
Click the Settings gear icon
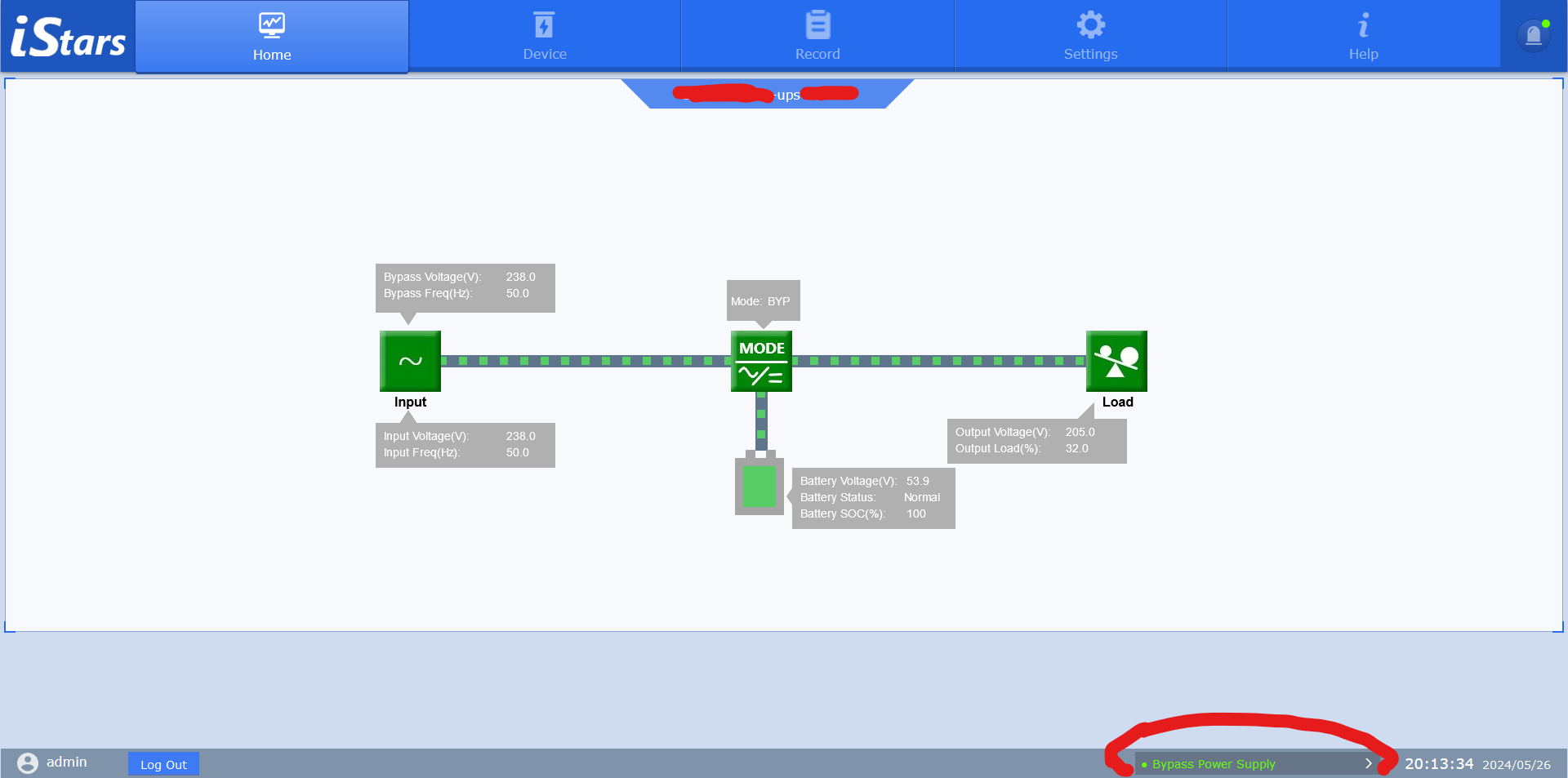point(1090,25)
